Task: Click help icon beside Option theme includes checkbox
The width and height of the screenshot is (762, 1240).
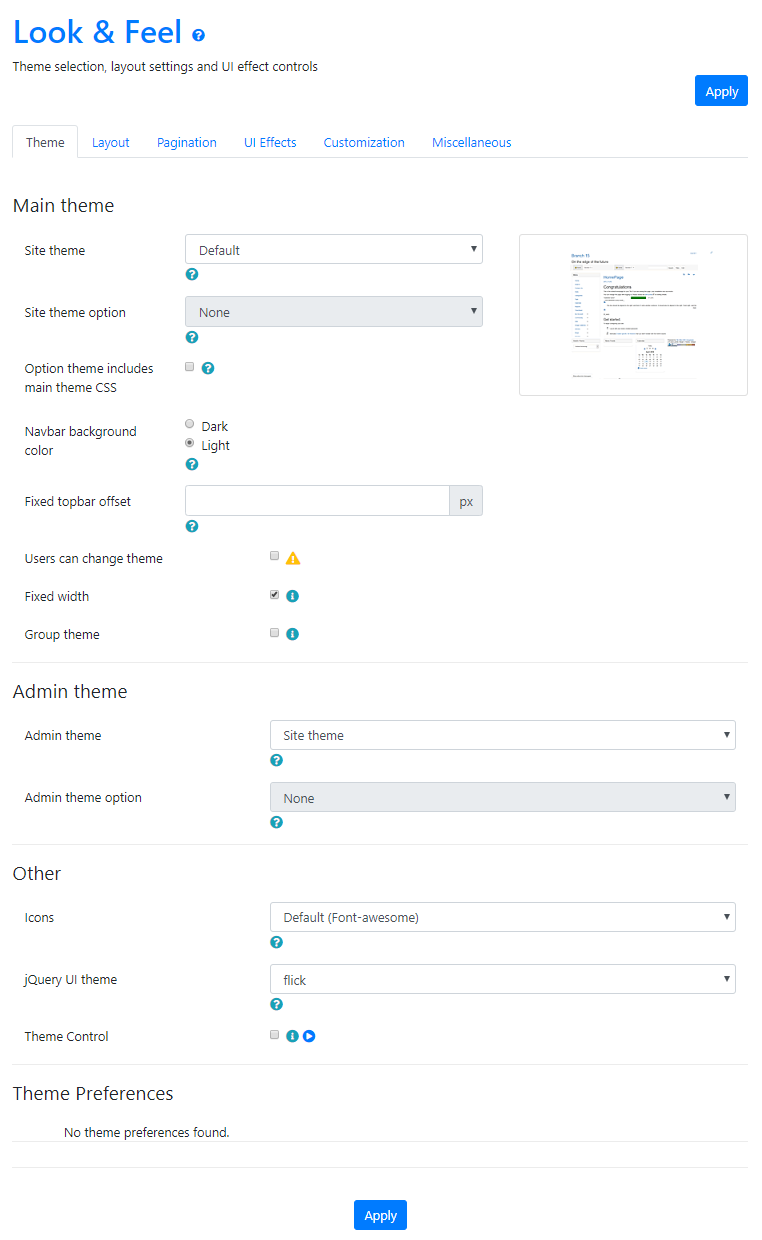Action: point(208,368)
